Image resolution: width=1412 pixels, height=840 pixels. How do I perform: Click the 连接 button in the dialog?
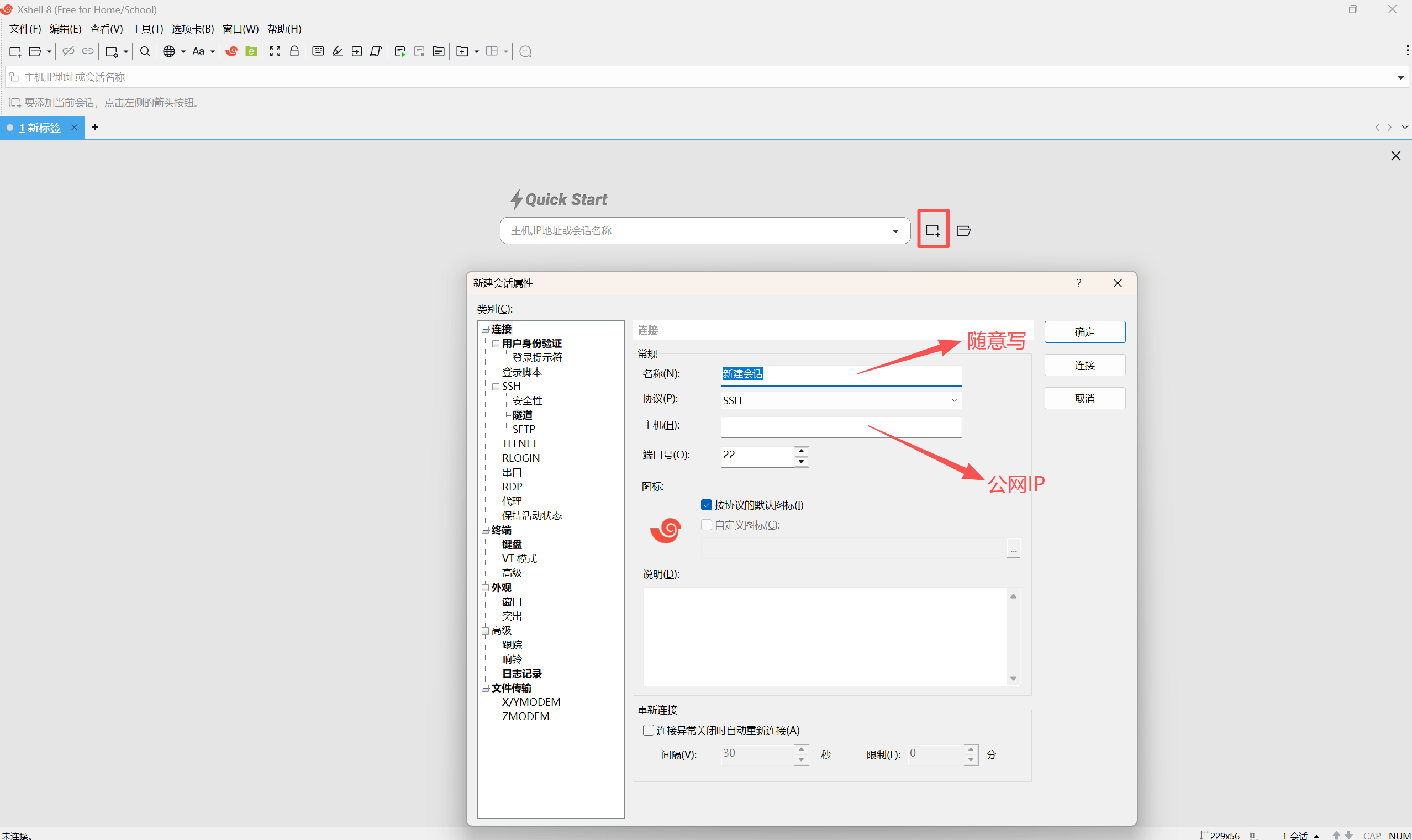tap(1084, 365)
